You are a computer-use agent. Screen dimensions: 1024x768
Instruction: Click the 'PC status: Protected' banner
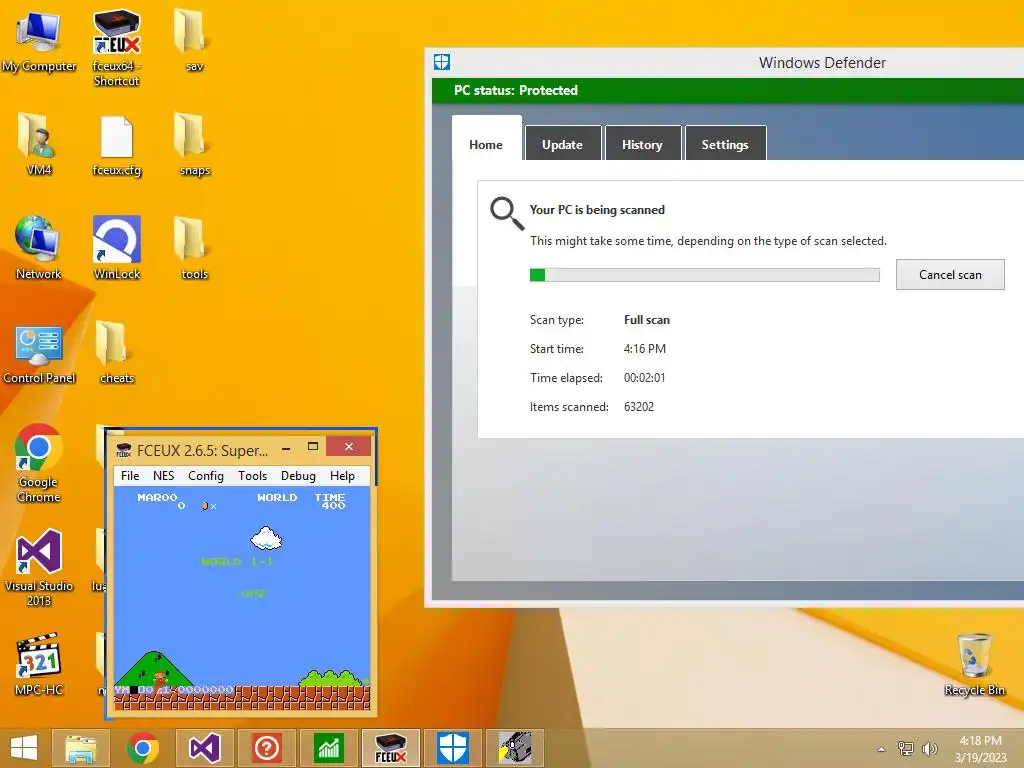728,90
